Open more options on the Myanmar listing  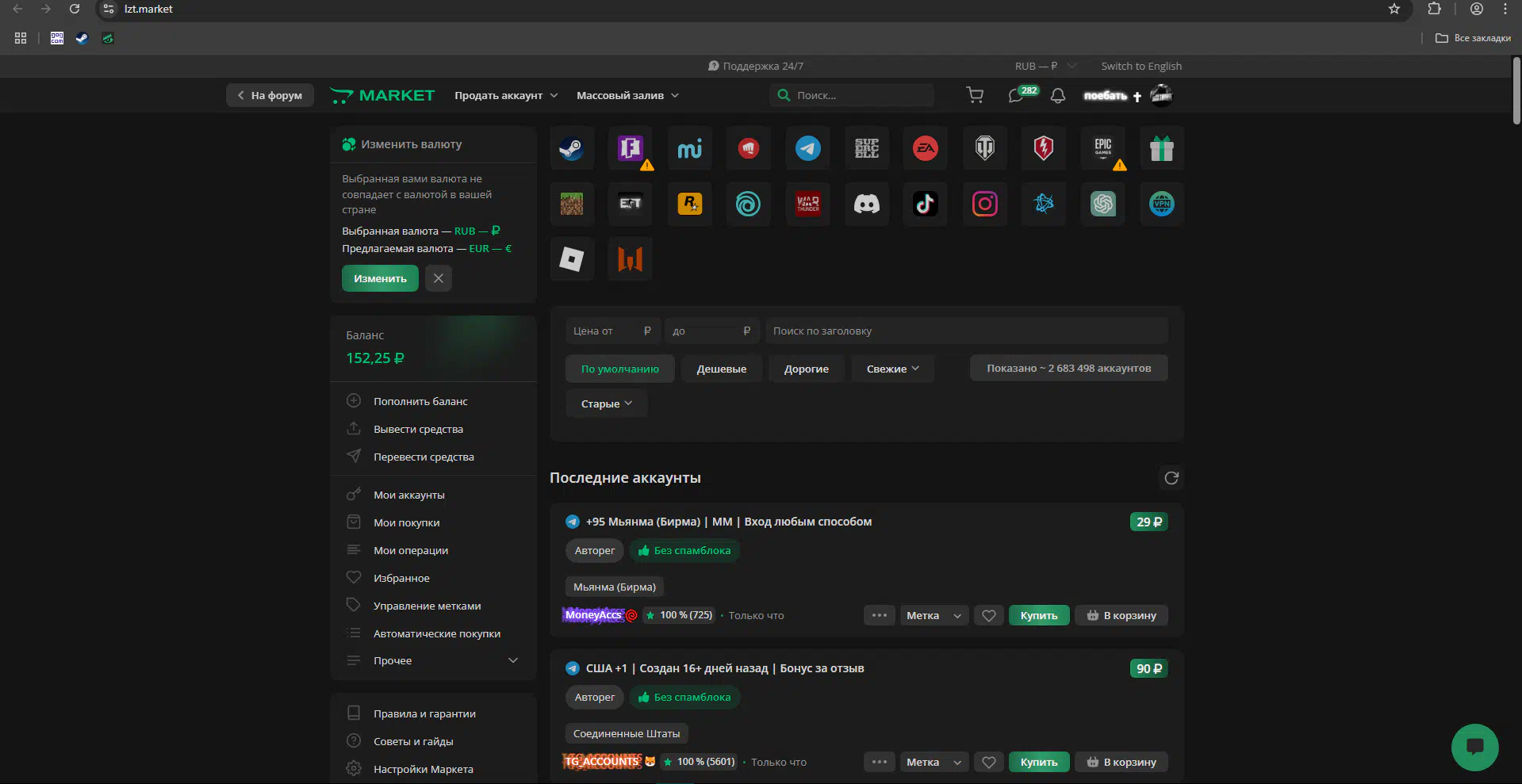tap(880, 616)
